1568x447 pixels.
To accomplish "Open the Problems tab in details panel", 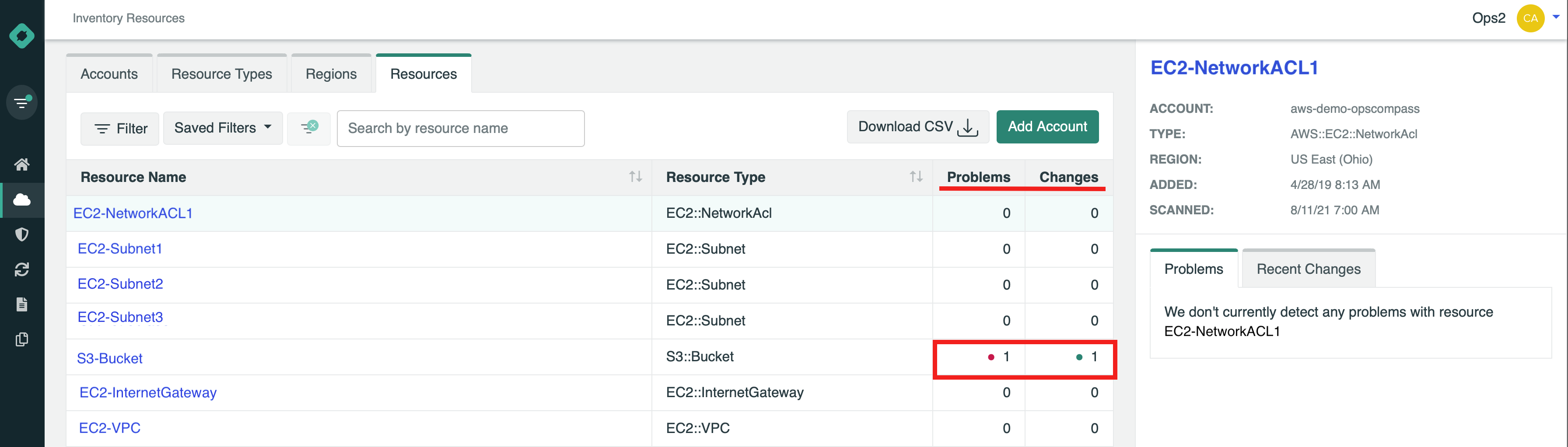I will coord(1193,269).
